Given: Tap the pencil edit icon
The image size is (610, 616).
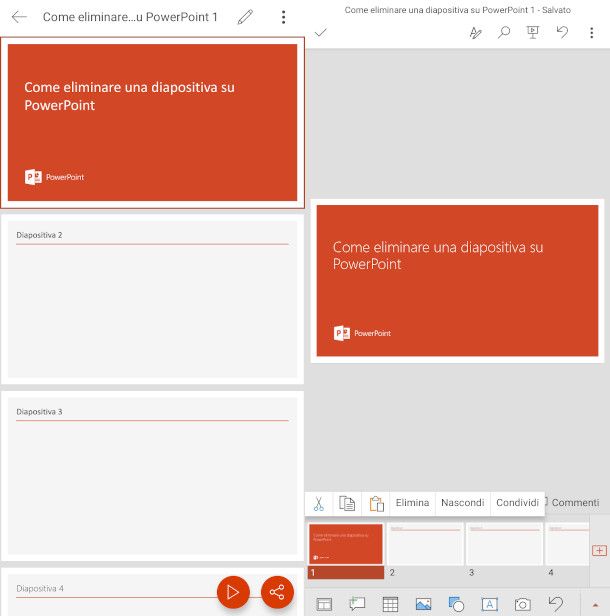Looking at the screenshot, I should pos(245,17).
